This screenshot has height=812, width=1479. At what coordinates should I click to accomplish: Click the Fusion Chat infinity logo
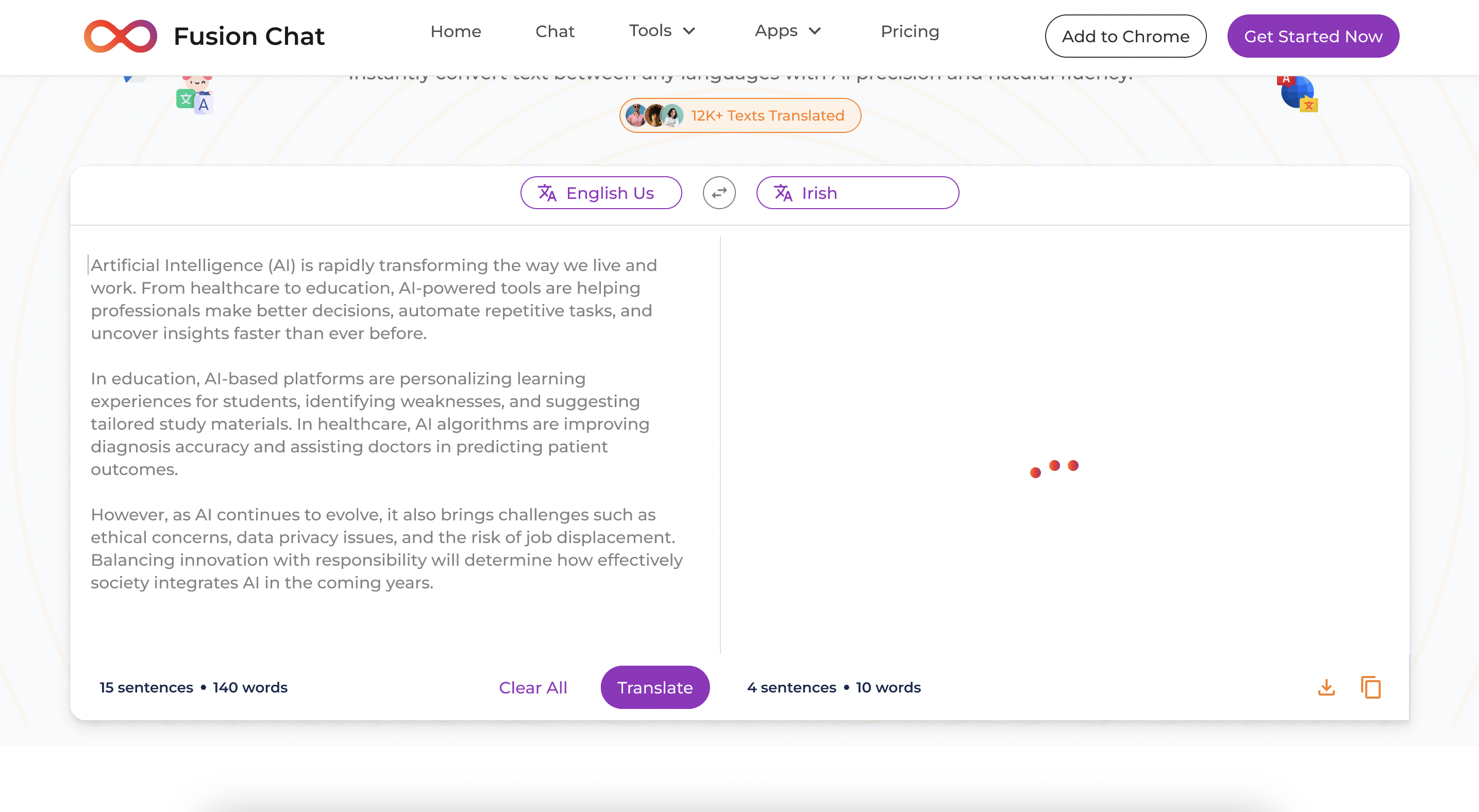[x=121, y=36]
